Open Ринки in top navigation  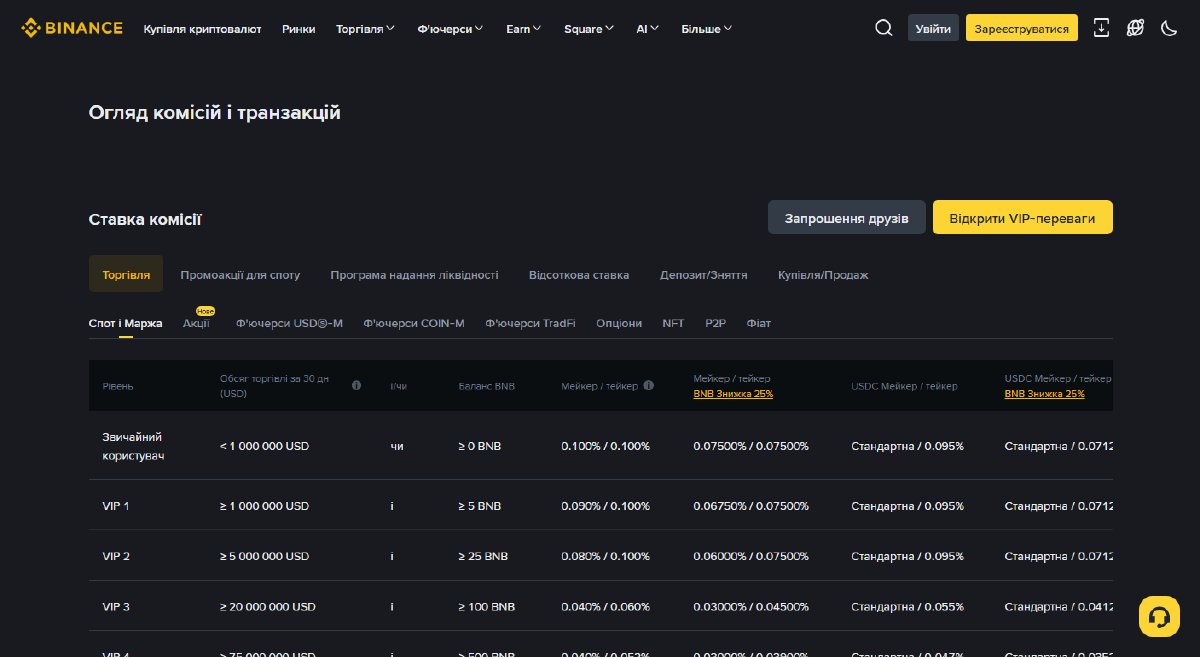click(x=298, y=29)
